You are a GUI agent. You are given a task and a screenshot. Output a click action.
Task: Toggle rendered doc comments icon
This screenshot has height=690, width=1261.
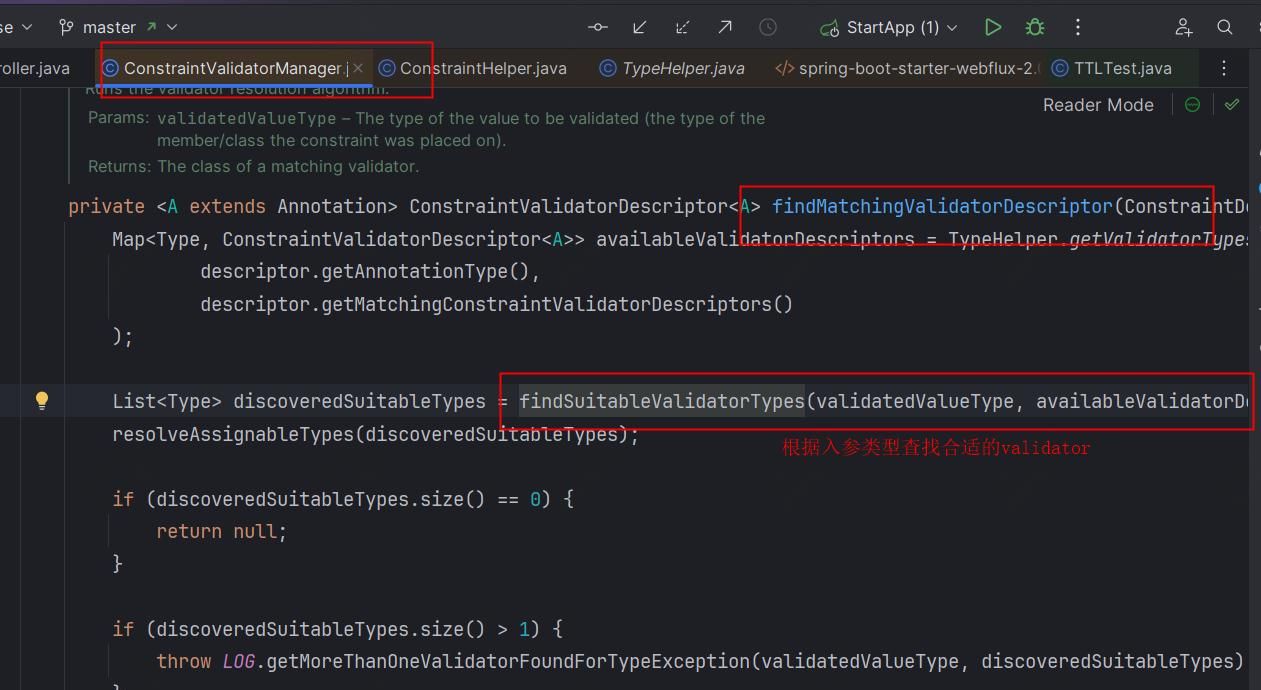(x=1192, y=105)
